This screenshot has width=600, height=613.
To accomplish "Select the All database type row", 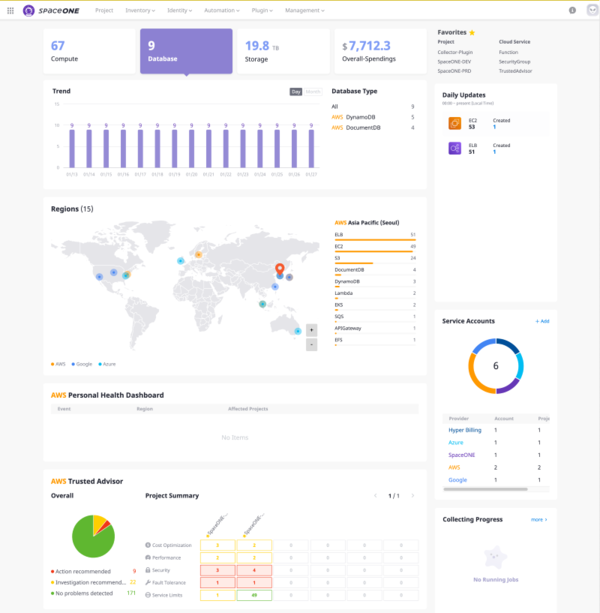I will point(373,106).
